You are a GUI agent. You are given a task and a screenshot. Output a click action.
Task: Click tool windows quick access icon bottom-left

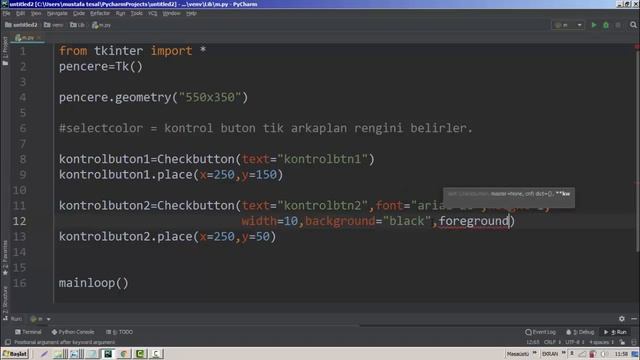7,342
